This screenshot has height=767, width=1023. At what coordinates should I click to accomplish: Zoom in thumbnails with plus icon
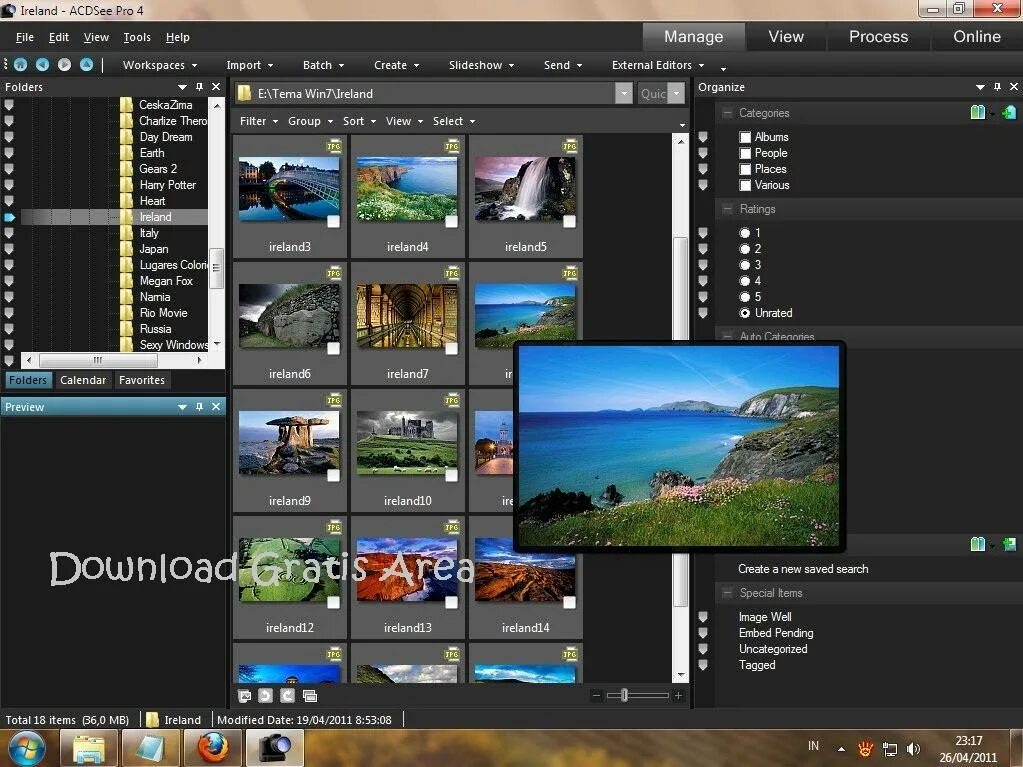click(x=679, y=696)
